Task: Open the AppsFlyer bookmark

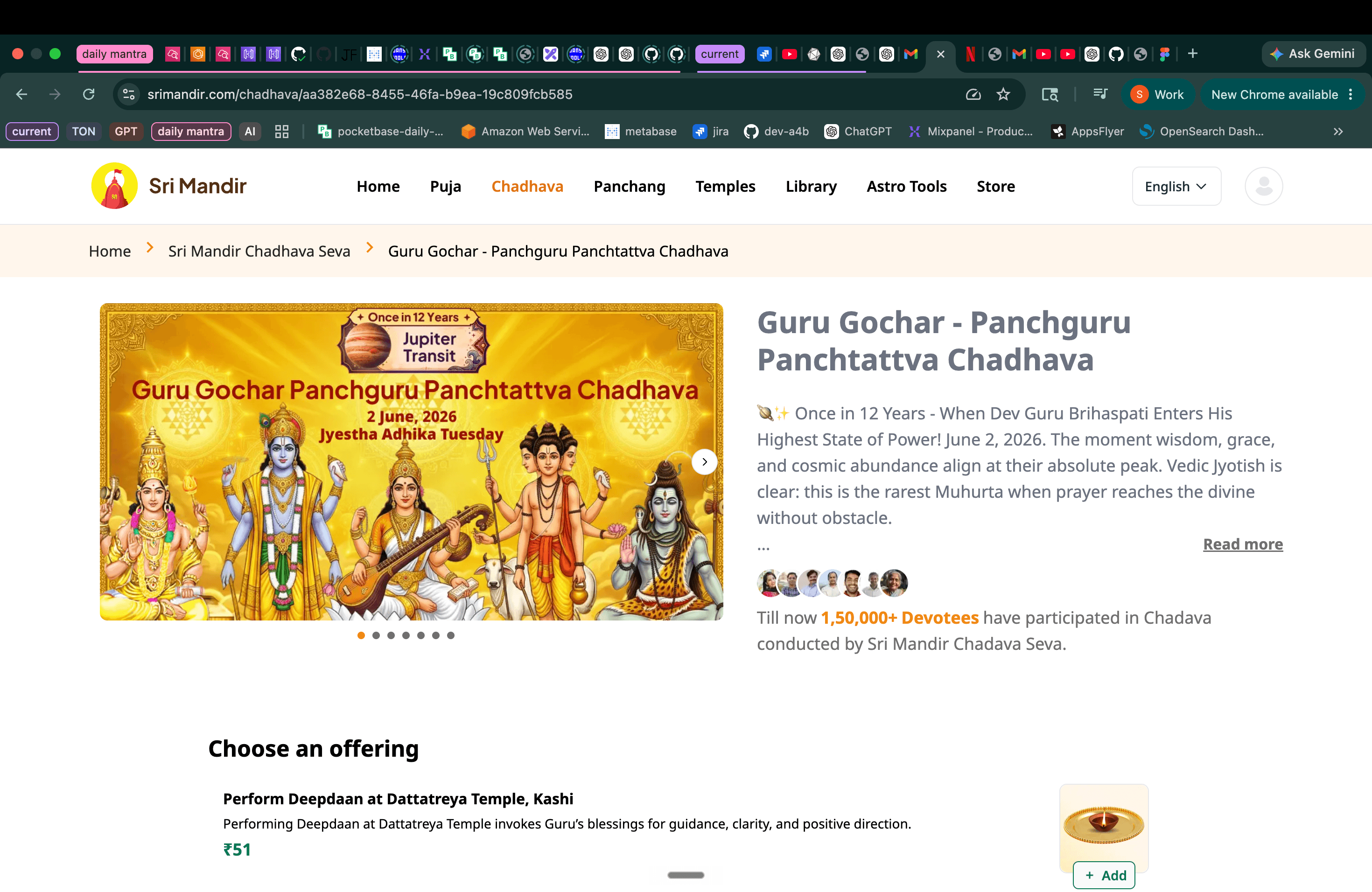Action: point(1087,132)
